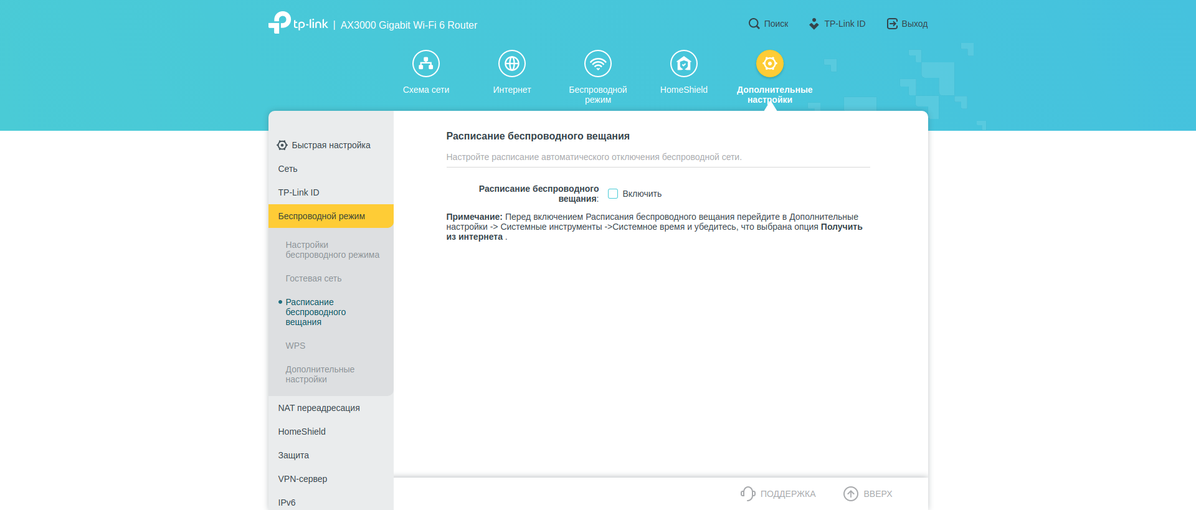1196x510 pixels.
Task: Enable the wireless schedule checkbox (Включить)
Action: point(613,194)
